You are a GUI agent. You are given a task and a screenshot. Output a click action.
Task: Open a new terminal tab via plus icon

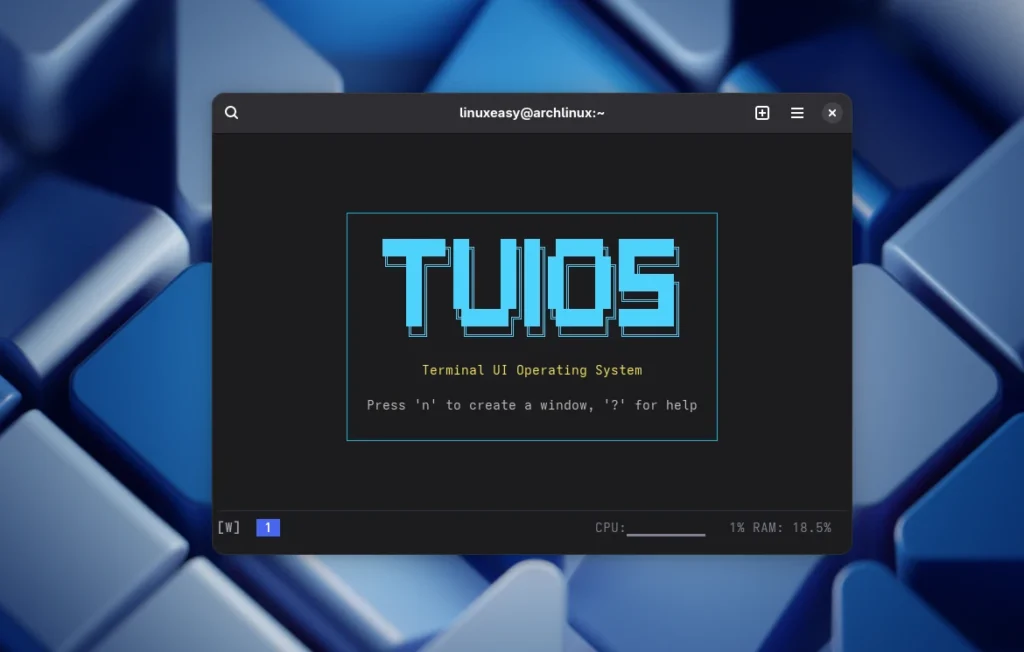click(x=761, y=113)
